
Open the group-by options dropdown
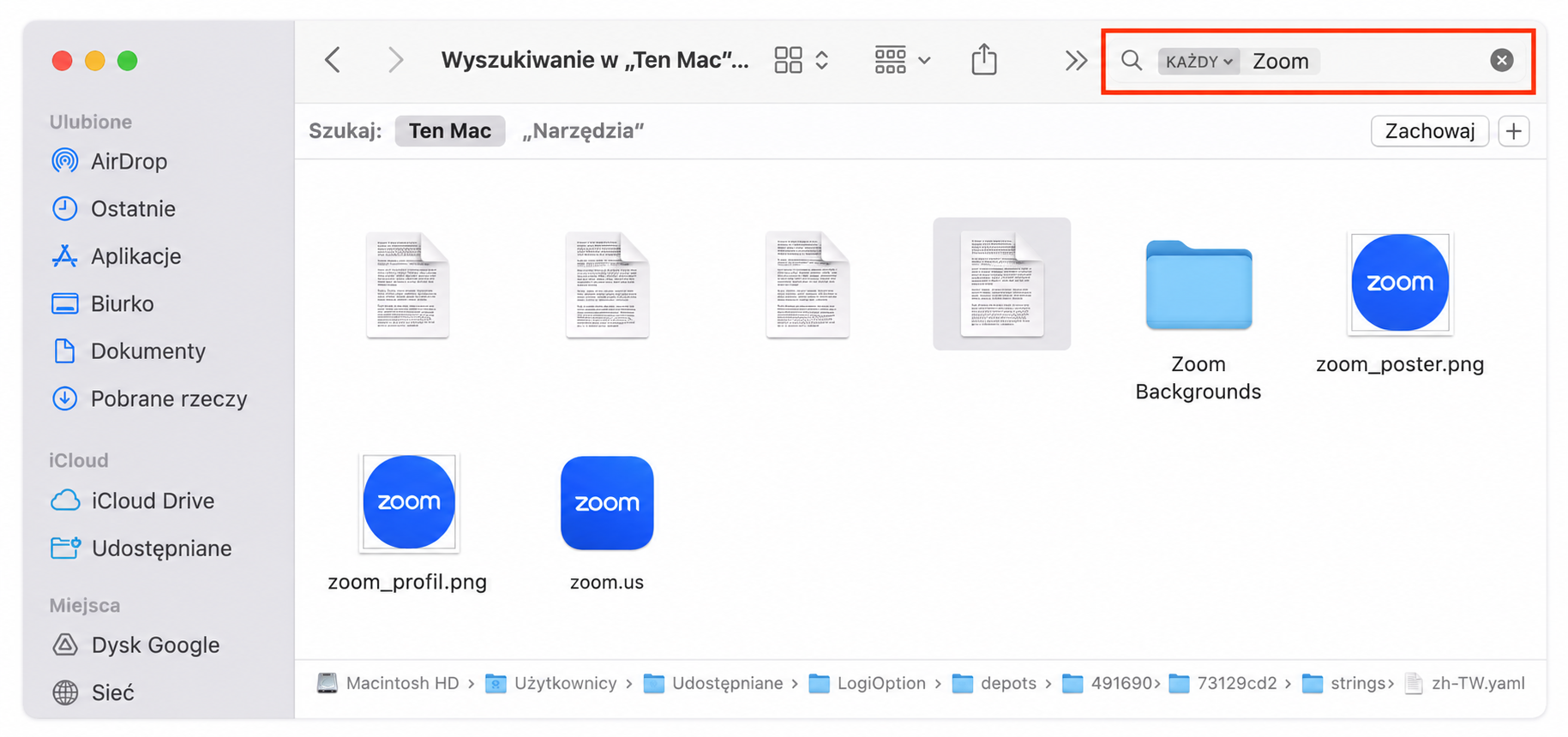[x=902, y=60]
